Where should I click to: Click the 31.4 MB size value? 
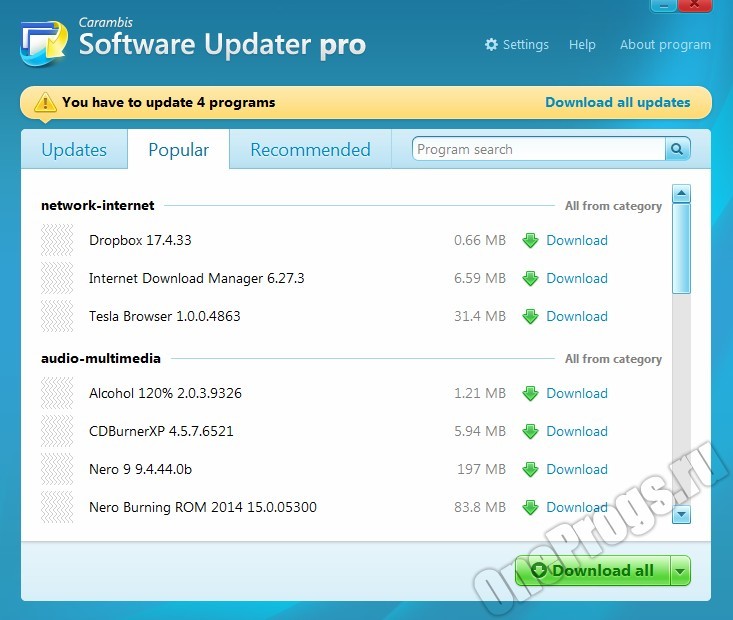(480, 316)
